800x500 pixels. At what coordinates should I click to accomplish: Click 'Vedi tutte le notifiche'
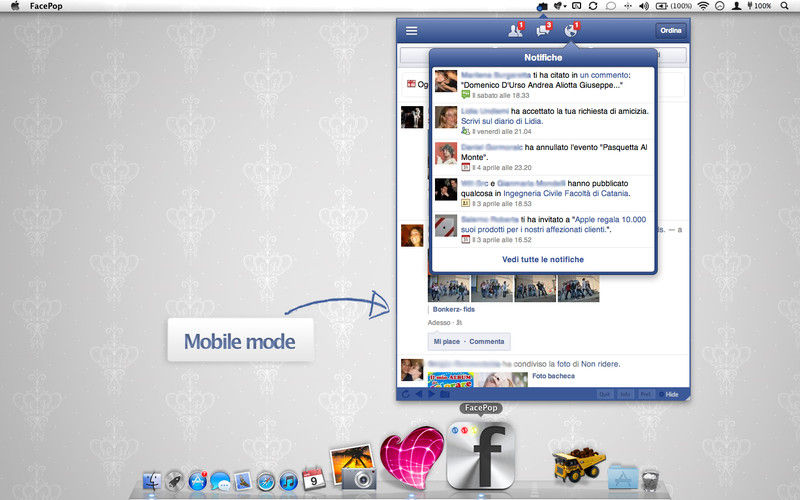coord(543,260)
